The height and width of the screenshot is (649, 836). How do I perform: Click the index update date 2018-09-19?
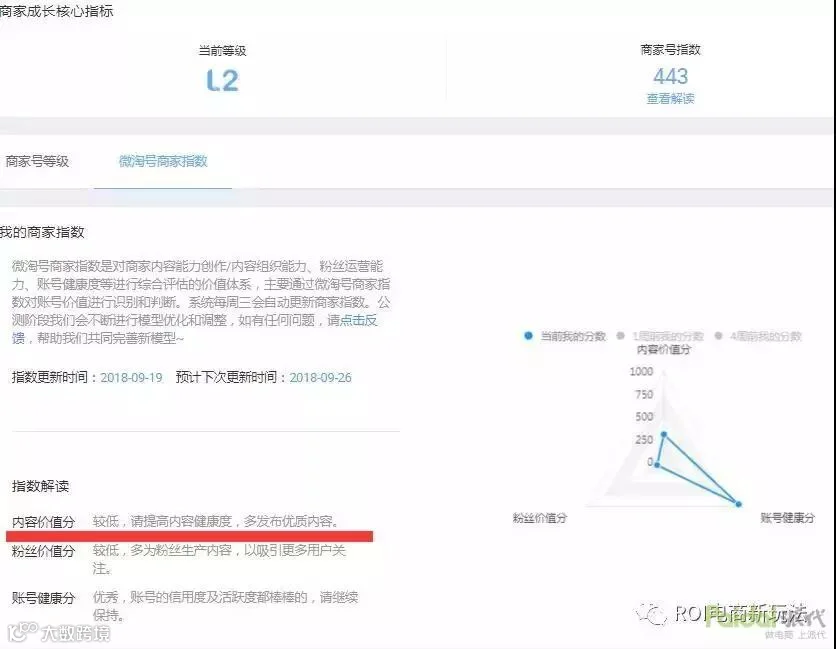131,378
